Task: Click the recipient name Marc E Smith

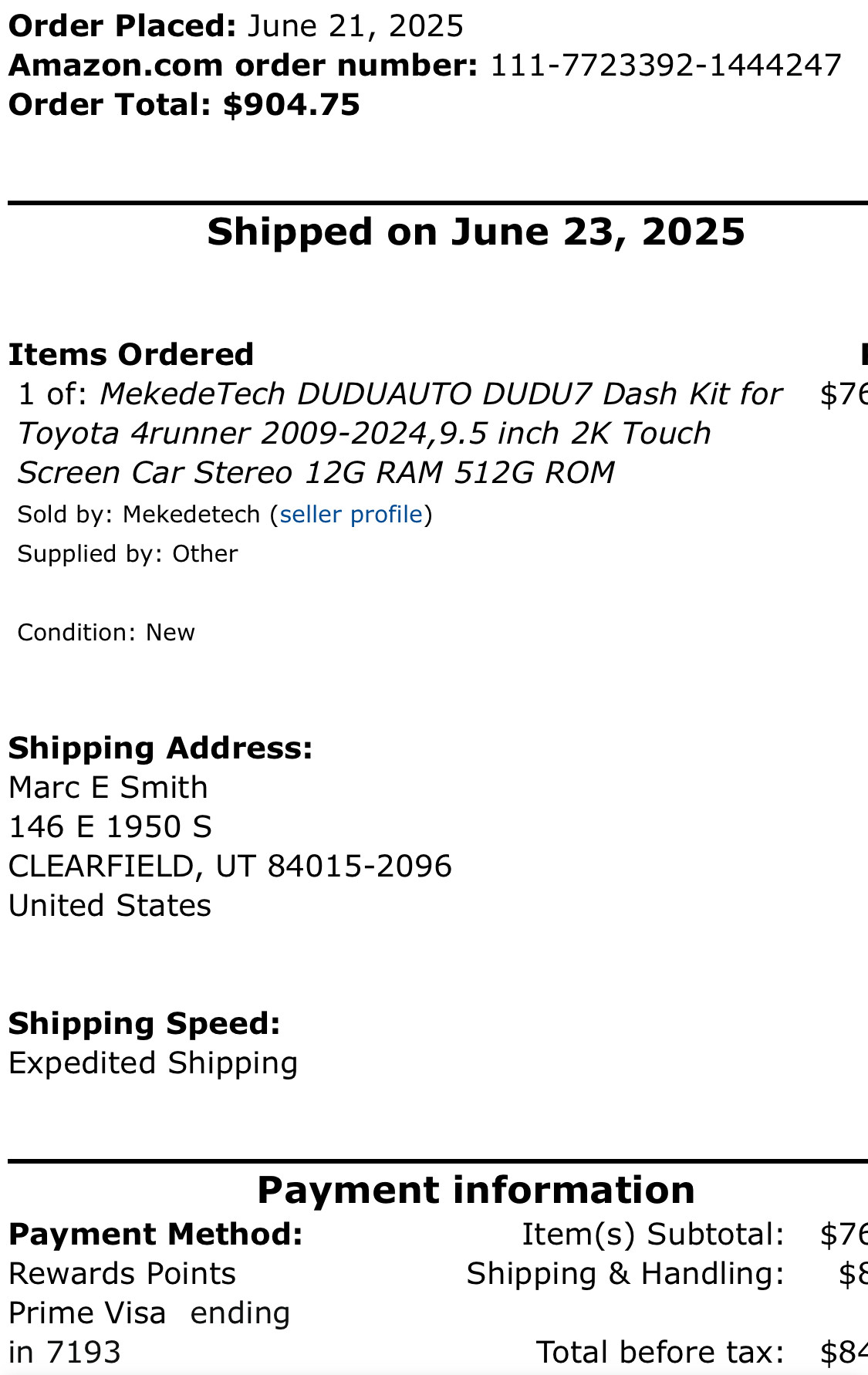Action: 108,788
